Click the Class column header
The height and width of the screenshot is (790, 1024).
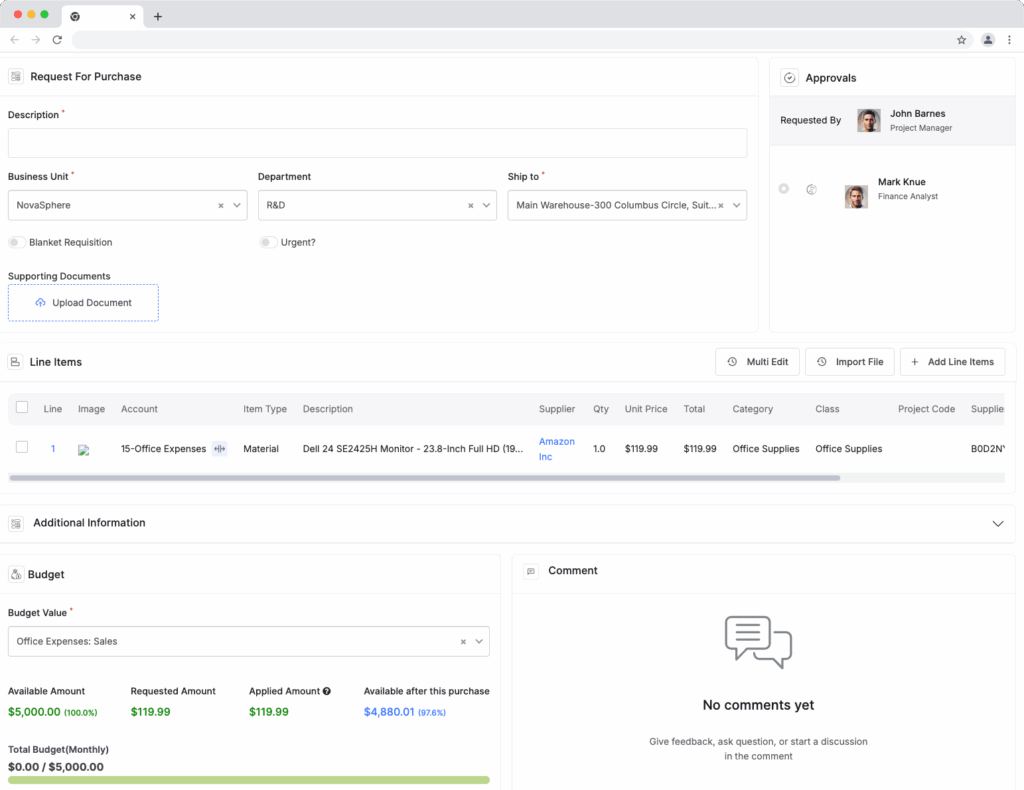827,409
